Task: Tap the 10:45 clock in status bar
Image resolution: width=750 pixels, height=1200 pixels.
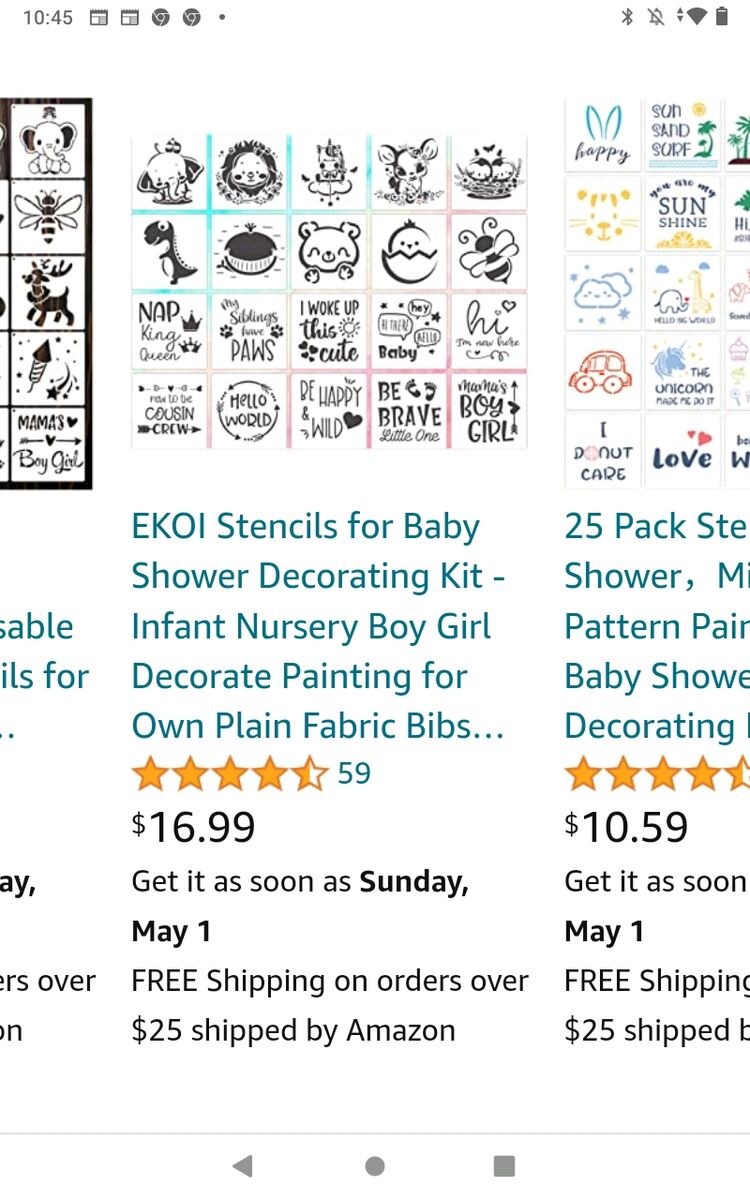Action: [x=47, y=17]
